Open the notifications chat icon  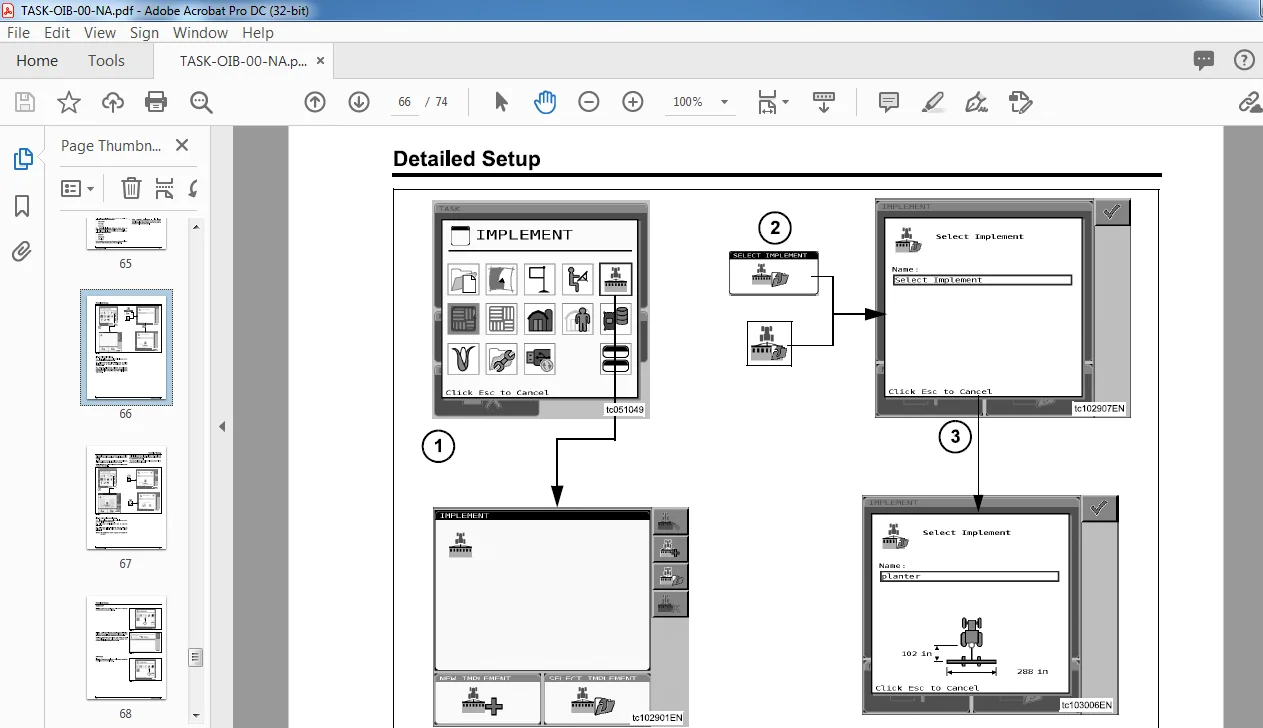coord(1204,61)
